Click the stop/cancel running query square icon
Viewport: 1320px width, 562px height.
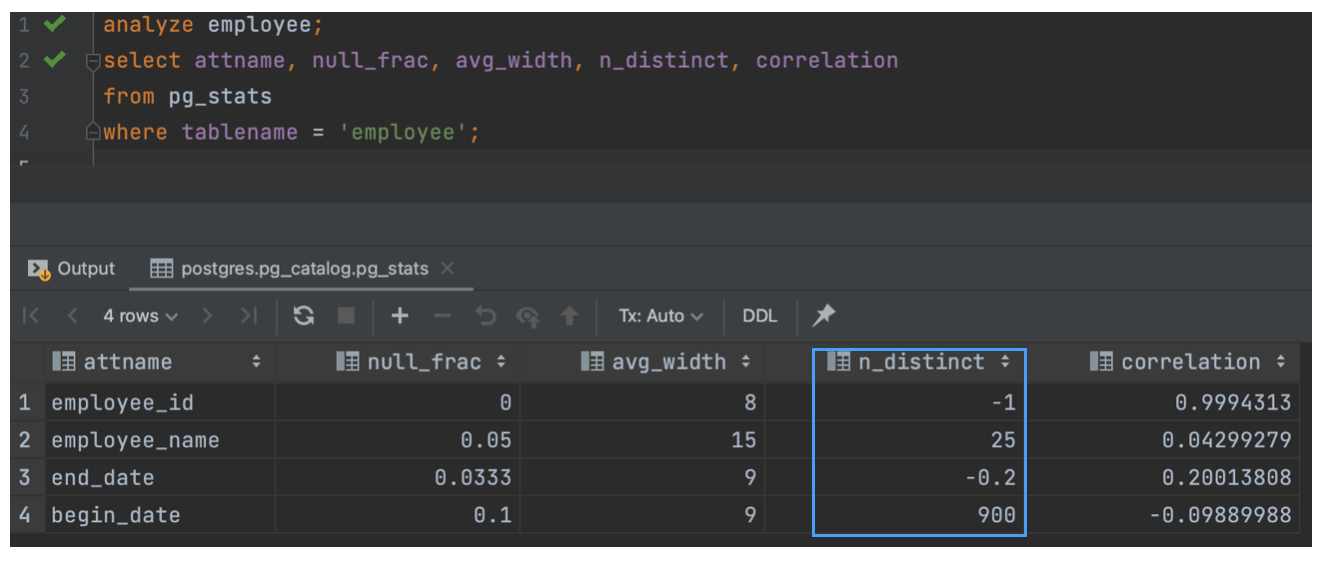346,316
